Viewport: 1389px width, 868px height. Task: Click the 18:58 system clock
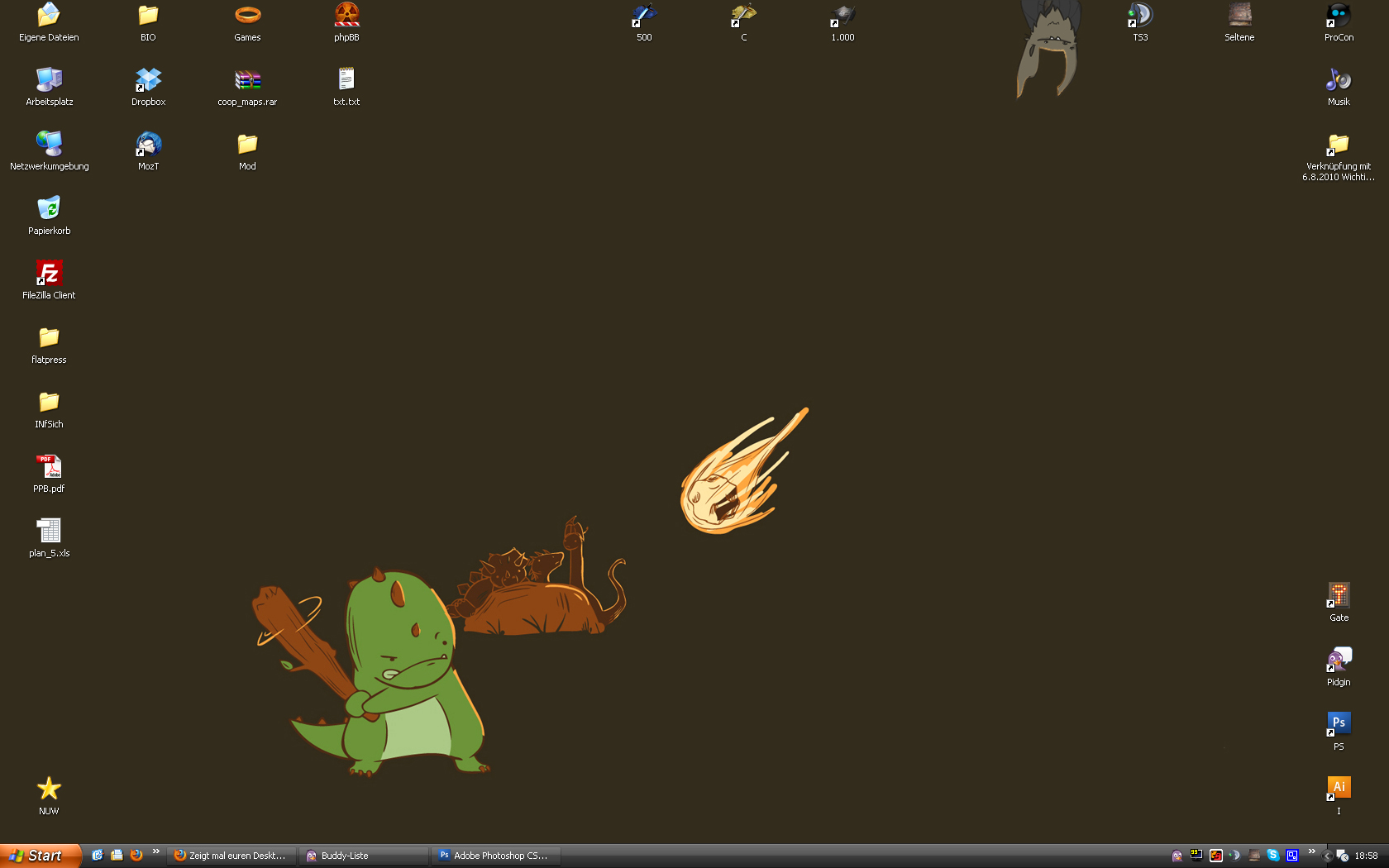(1366, 856)
